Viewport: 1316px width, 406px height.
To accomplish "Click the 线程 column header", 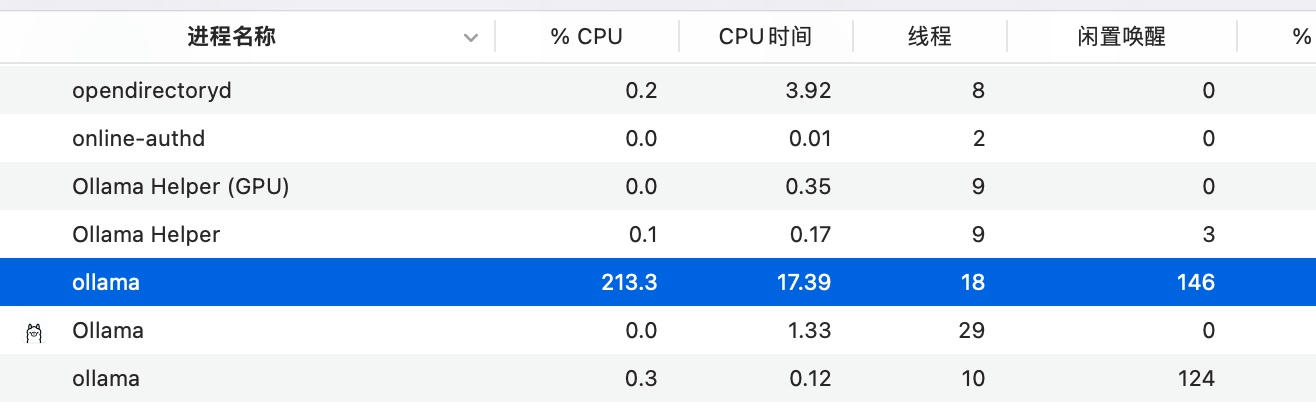I will click(x=929, y=38).
